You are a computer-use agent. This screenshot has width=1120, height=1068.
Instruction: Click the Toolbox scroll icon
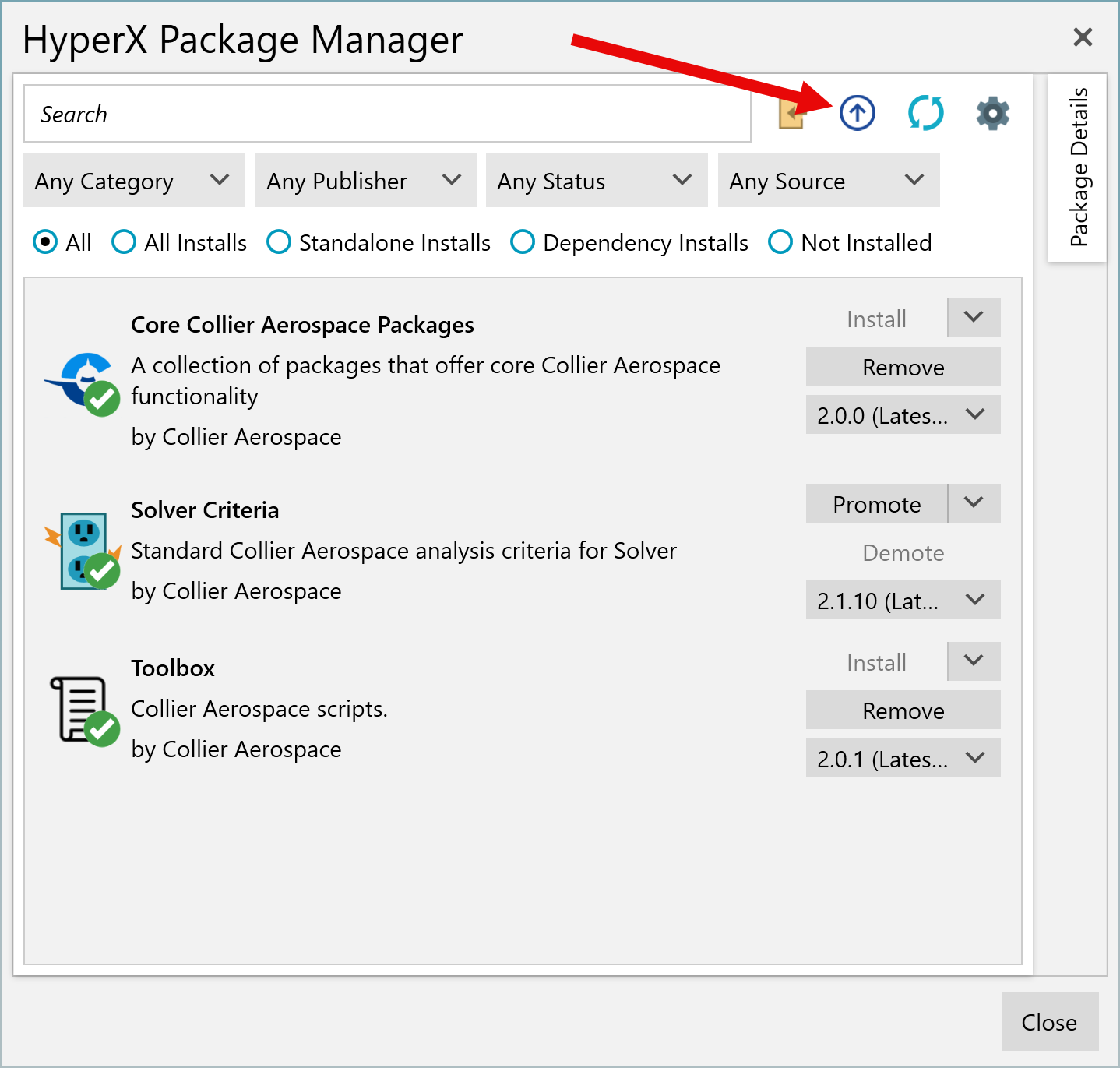[83, 710]
